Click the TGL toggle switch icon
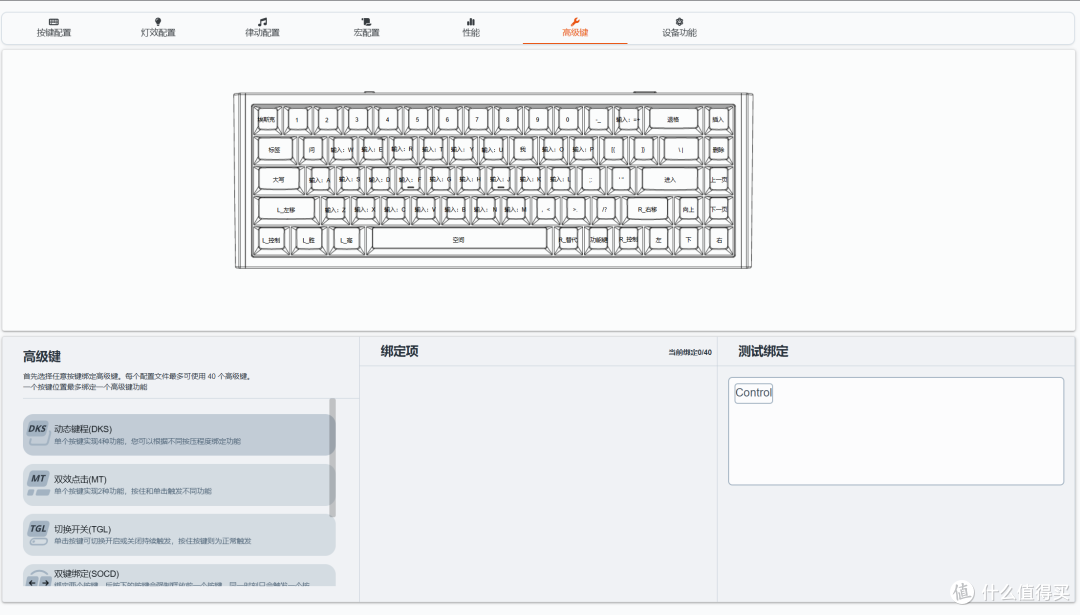 click(x=38, y=534)
